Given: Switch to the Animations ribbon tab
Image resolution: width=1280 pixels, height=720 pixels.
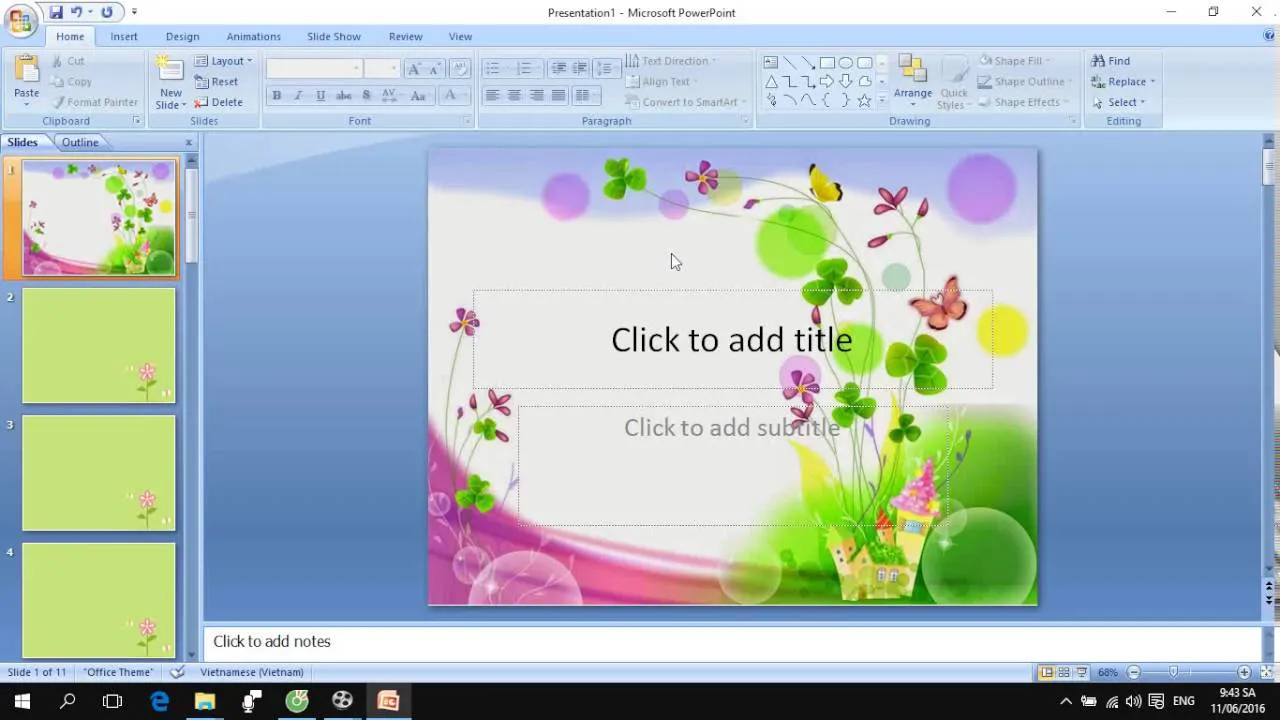Looking at the screenshot, I should pyautogui.click(x=253, y=36).
